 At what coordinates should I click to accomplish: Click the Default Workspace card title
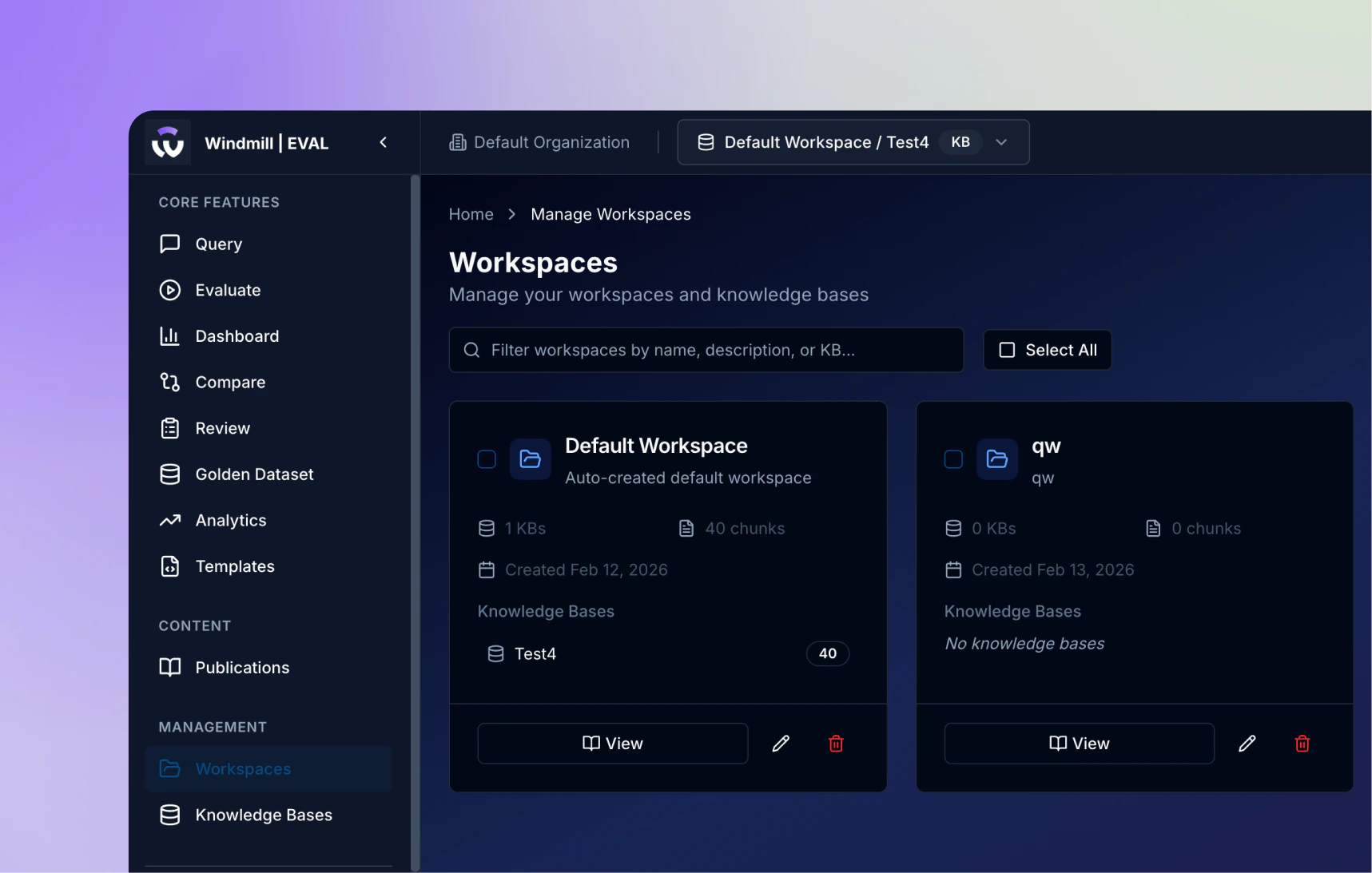point(656,446)
